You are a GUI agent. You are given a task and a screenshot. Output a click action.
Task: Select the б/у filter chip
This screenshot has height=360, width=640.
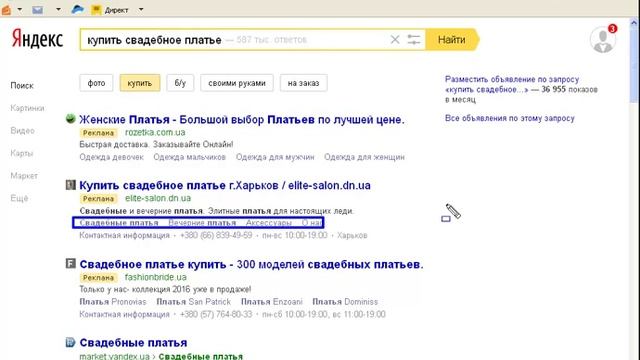(x=180, y=83)
